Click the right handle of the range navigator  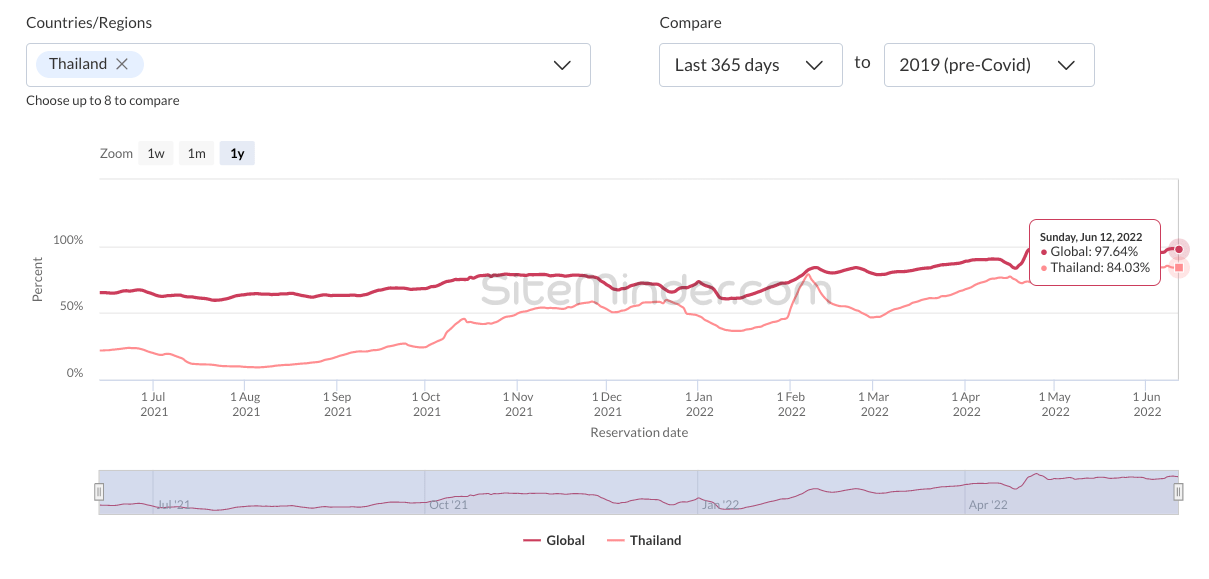(x=1179, y=491)
